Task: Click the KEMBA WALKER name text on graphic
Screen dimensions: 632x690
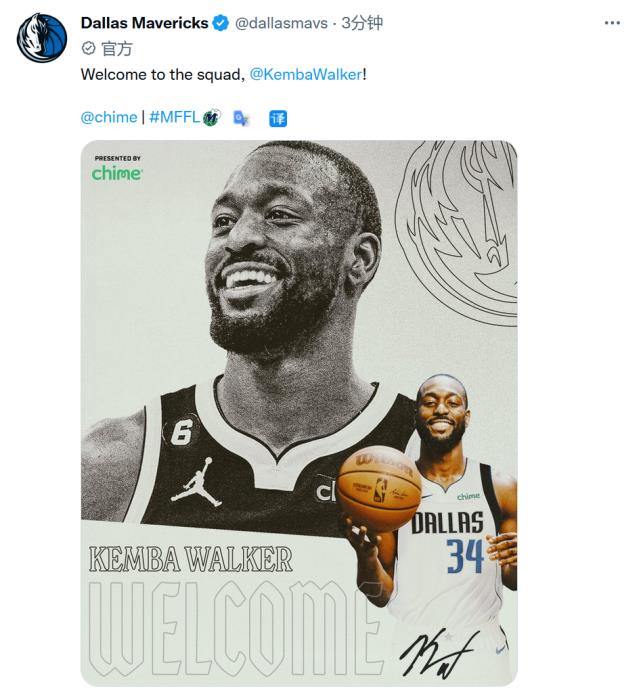Action: [x=191, y=559]
